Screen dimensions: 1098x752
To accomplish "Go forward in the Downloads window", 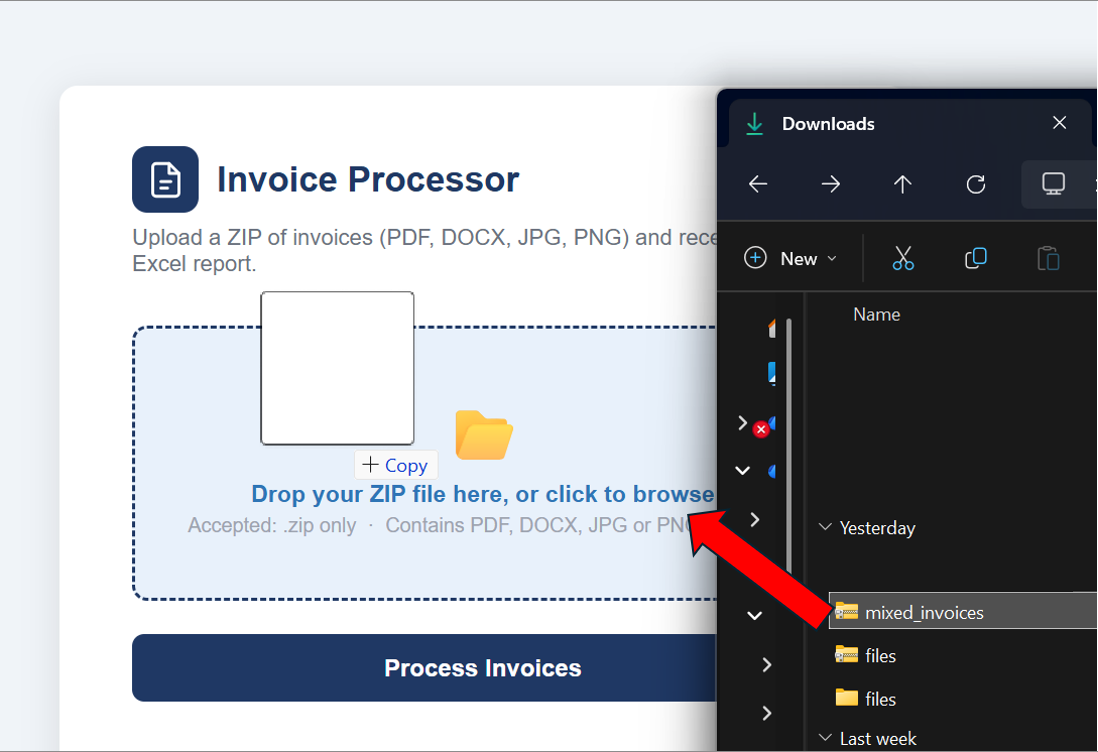I will point(831,184).
